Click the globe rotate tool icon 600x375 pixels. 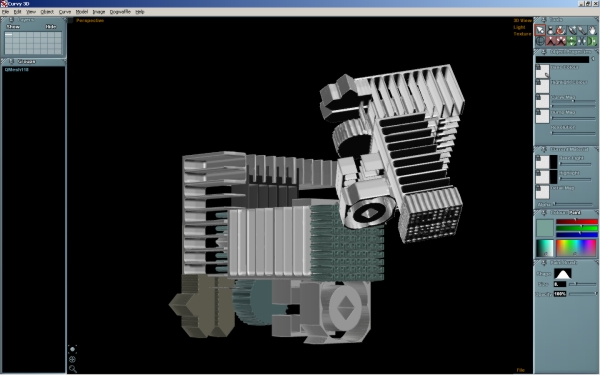(540, 41)
